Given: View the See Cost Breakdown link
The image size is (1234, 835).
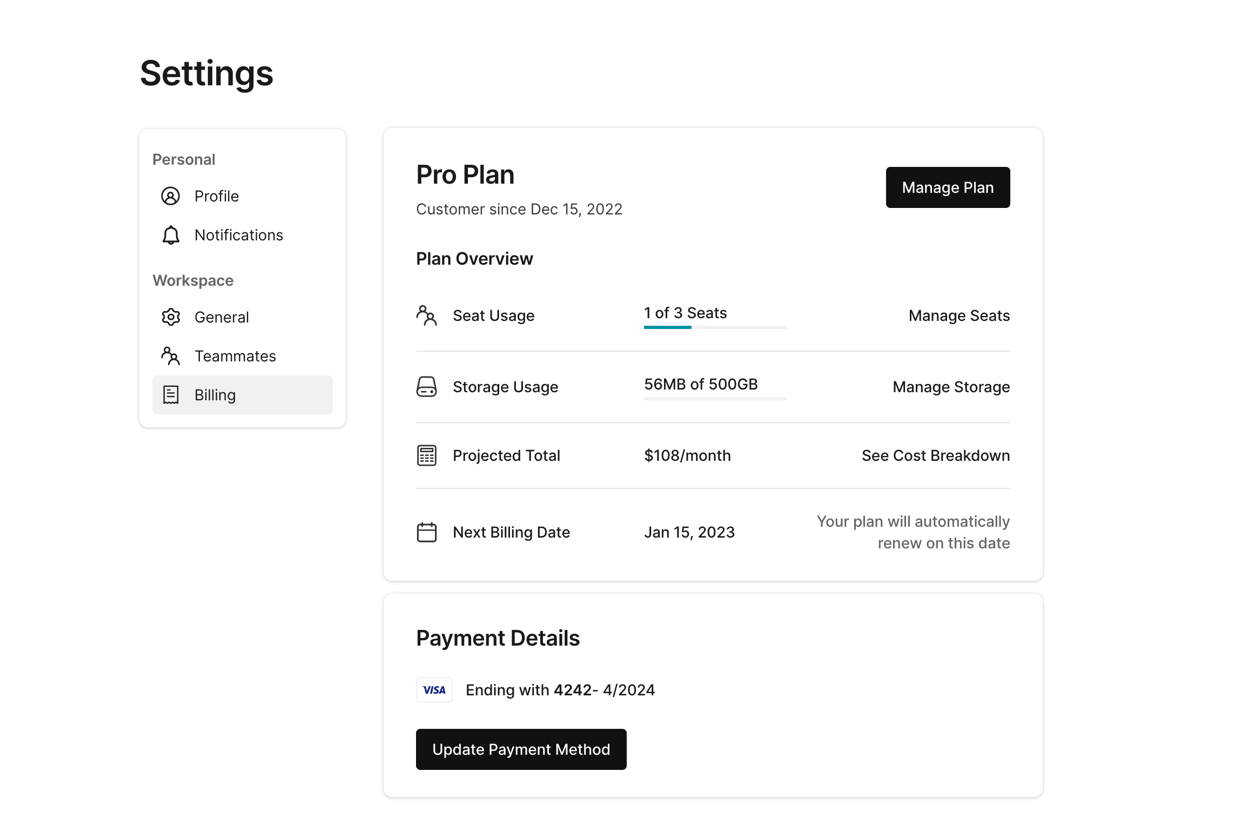Looking at the screenshot, I should pyautogui.click(x=935, y=456).
